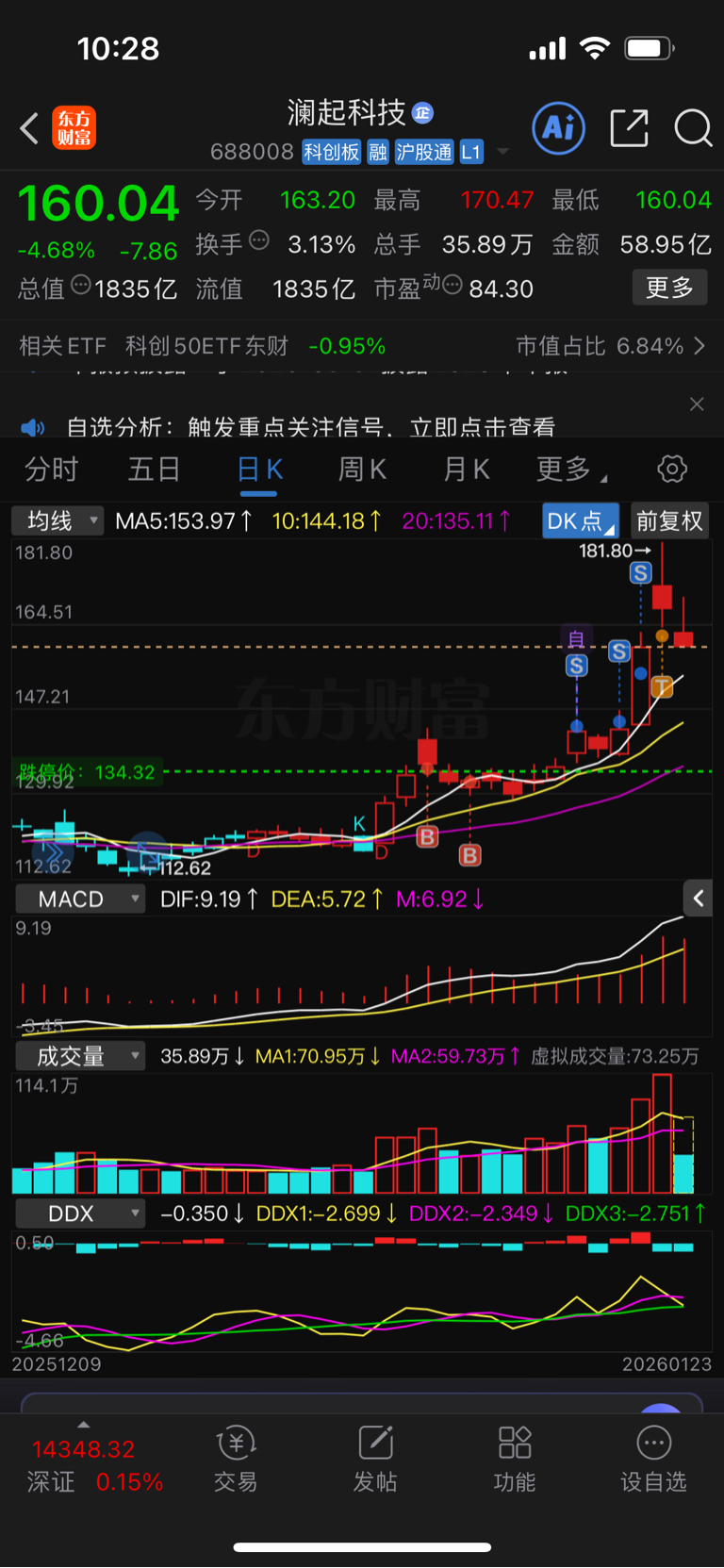Tap the stock code 688008

click(x=252, y=152)
